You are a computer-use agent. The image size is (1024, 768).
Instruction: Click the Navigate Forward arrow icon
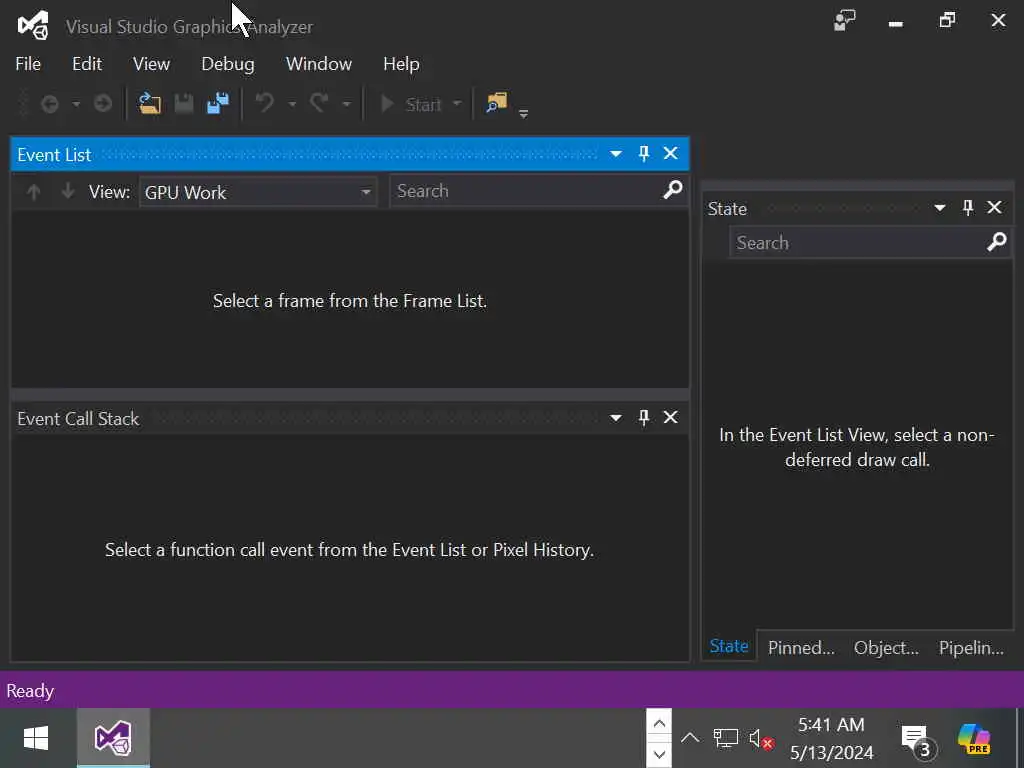(103, 104)
